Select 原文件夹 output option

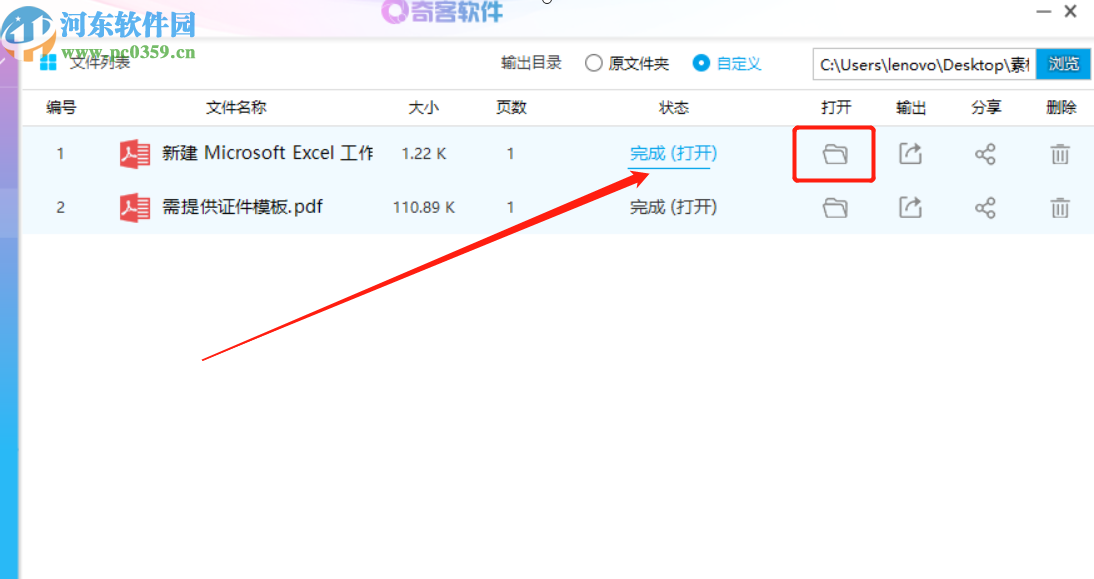pos(627,63)
